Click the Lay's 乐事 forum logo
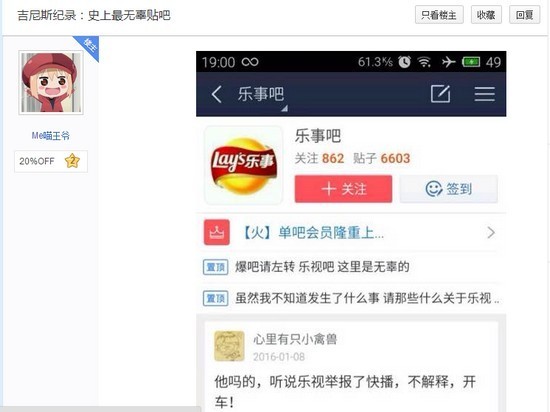 [x=243, y=165]
